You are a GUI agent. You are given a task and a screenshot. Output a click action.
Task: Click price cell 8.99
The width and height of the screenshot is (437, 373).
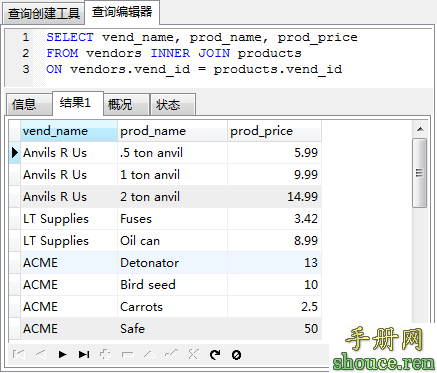tap(274, 241)
